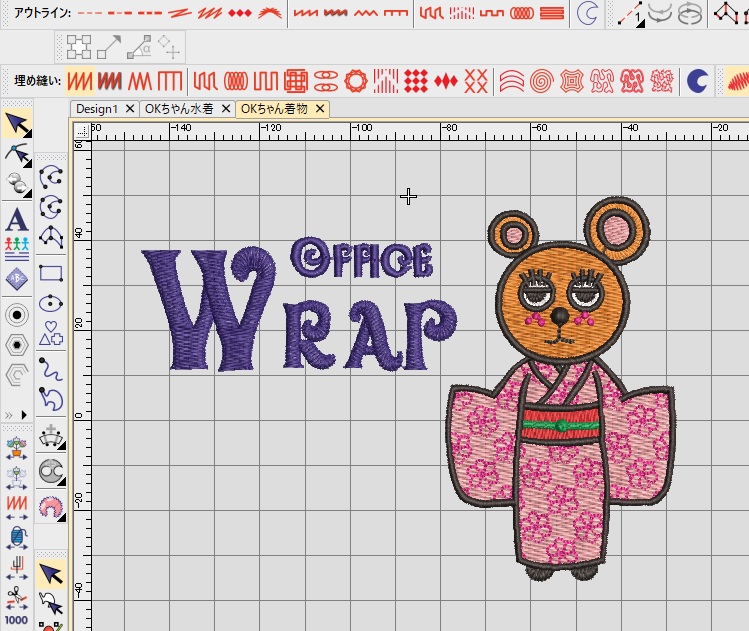Viewport: 749px width, 631px height.
Task: Select the freehand open line tool
Action: pyautogui.click(x=51, y=369)
